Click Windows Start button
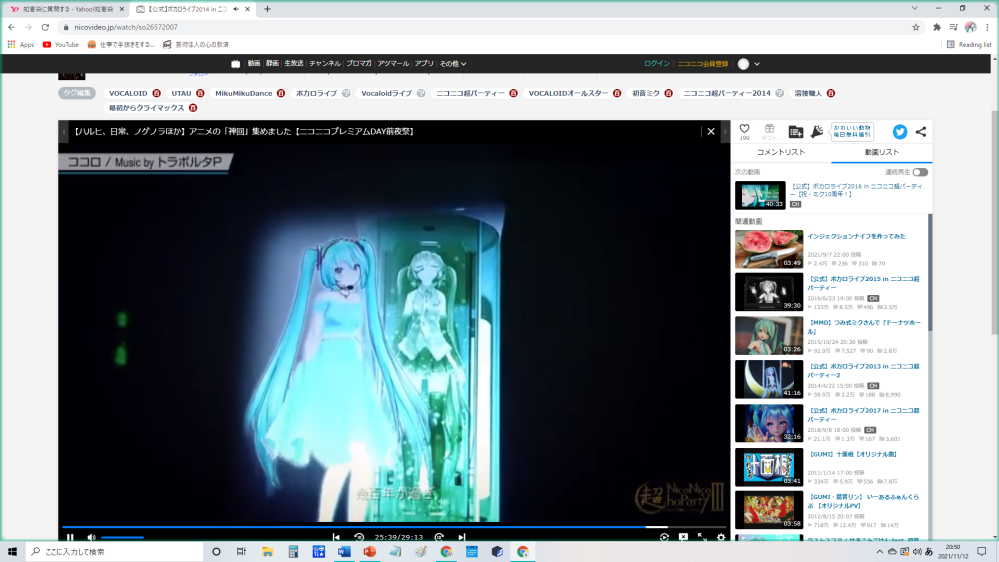 [12, 552]
